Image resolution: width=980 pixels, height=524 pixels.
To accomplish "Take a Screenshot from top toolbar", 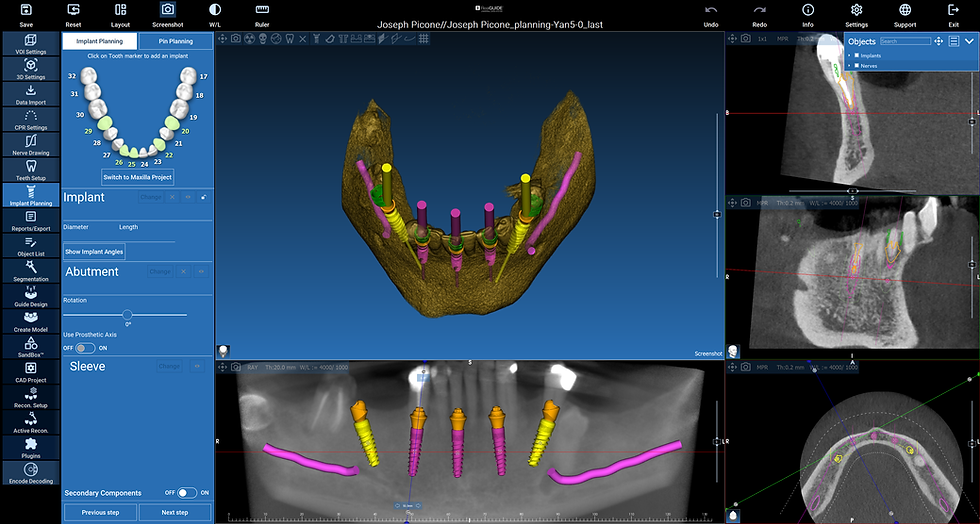I will (x=168, y=10).
